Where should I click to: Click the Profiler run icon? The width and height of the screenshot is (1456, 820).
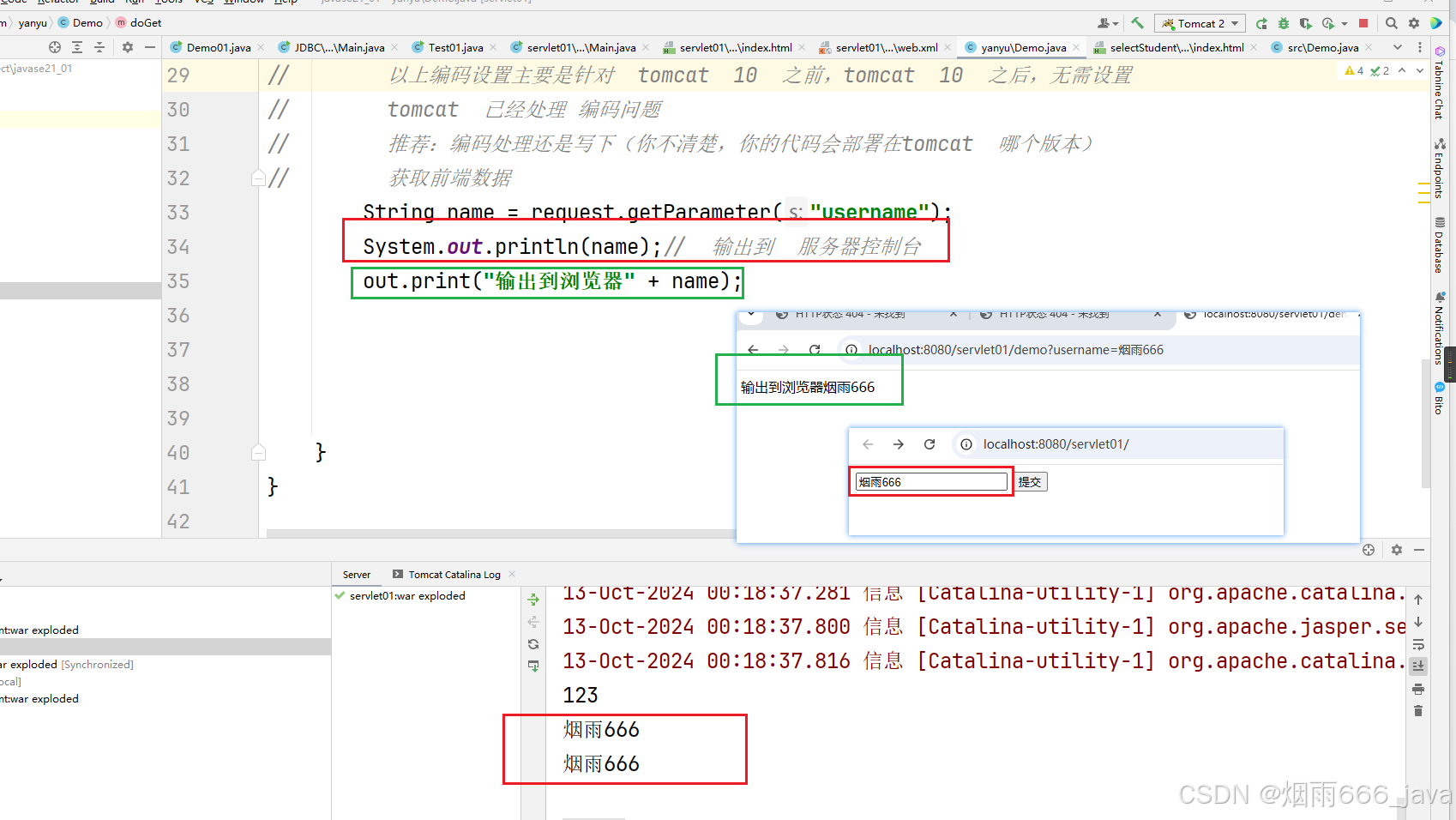[x=1328, y=23]
